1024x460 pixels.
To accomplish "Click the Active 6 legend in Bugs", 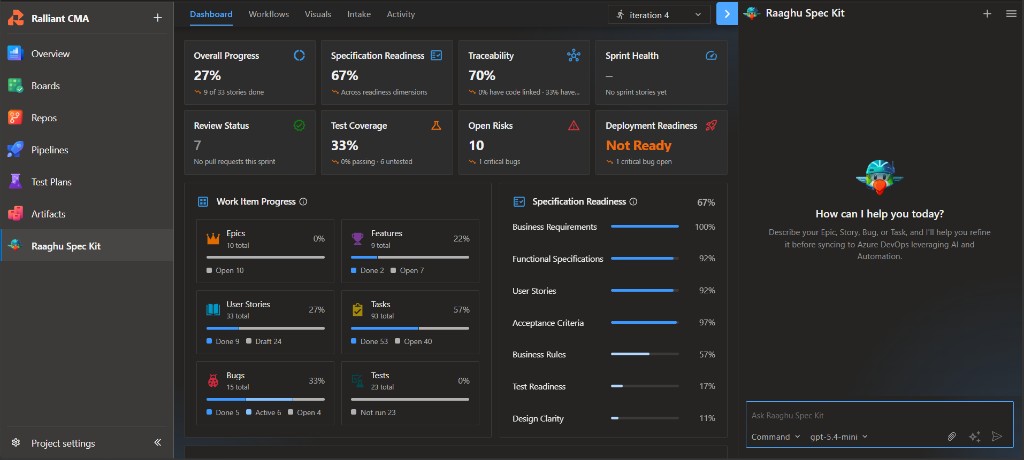I will pyautogui.click(x=264, y=412).
